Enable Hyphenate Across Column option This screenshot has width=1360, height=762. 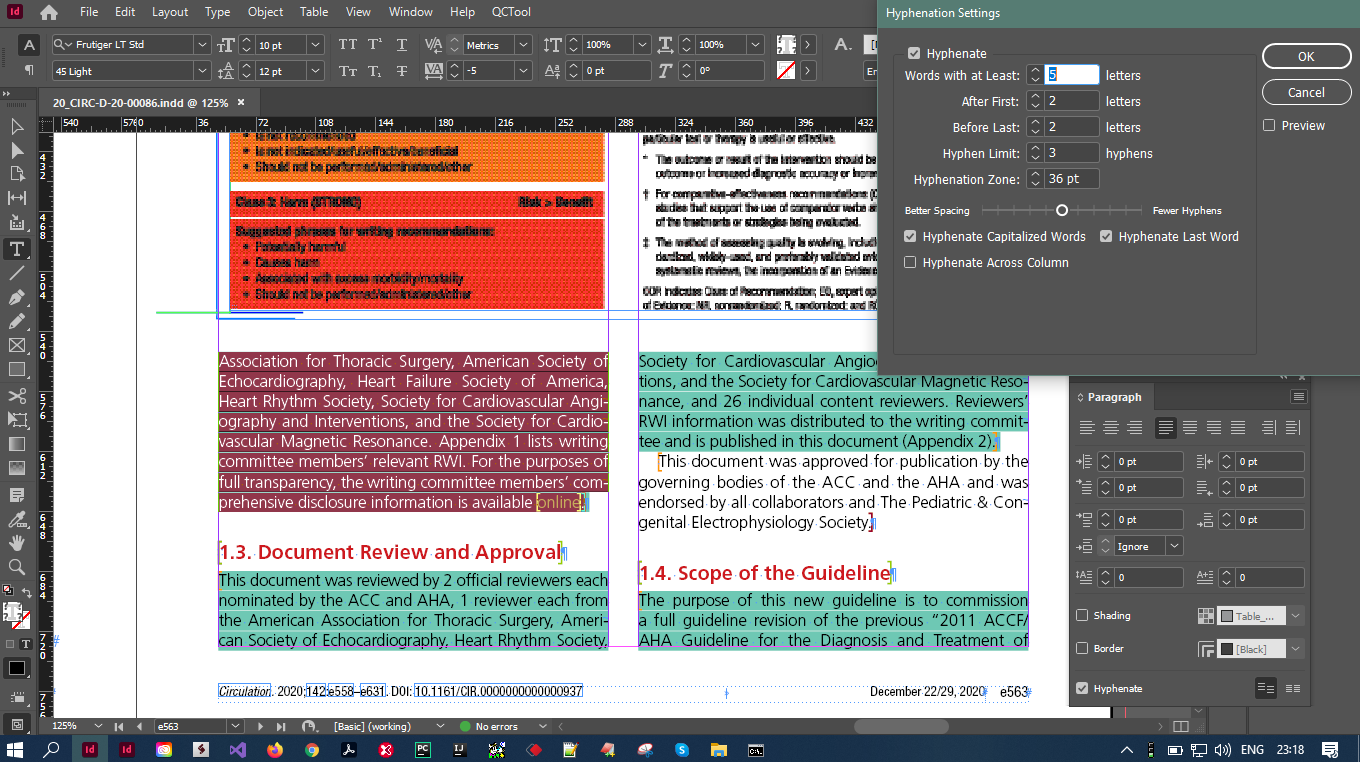click(x=910, y=263)
